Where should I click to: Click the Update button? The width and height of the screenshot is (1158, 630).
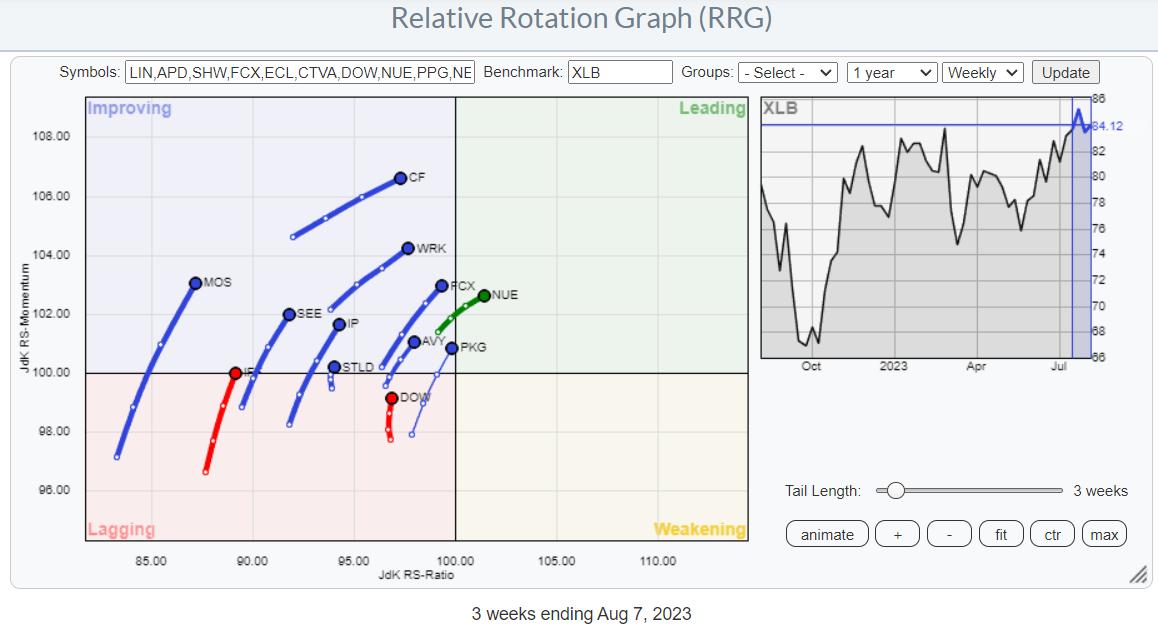click(1066, 73)
